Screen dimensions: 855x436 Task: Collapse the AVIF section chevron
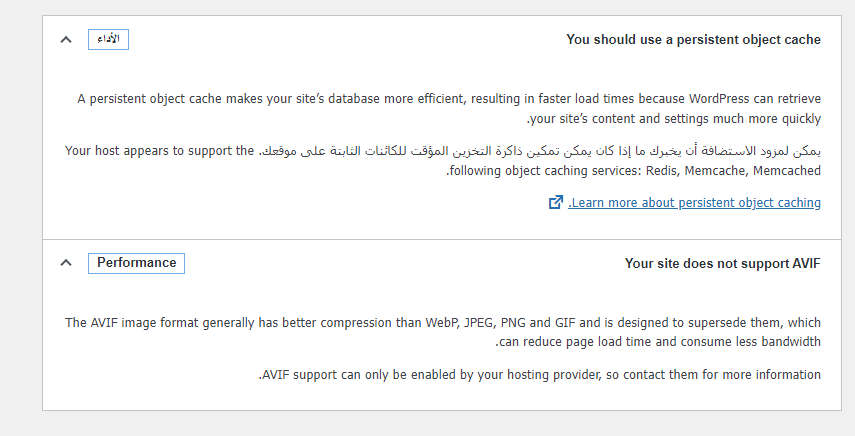66,263
